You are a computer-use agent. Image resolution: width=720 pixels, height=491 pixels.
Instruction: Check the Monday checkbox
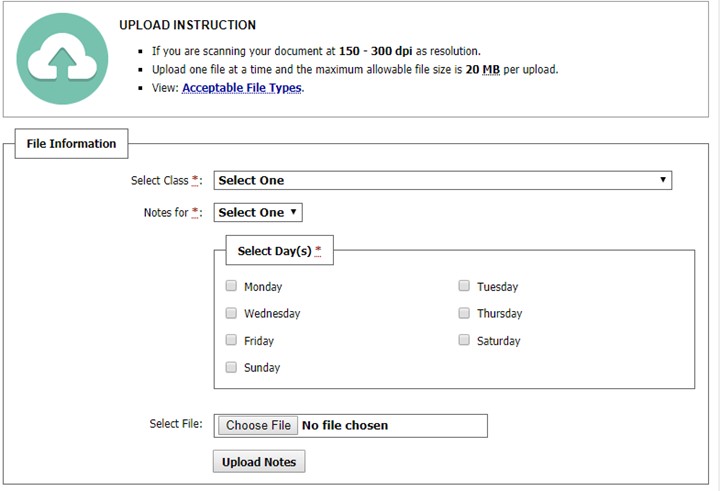(231, 286)
